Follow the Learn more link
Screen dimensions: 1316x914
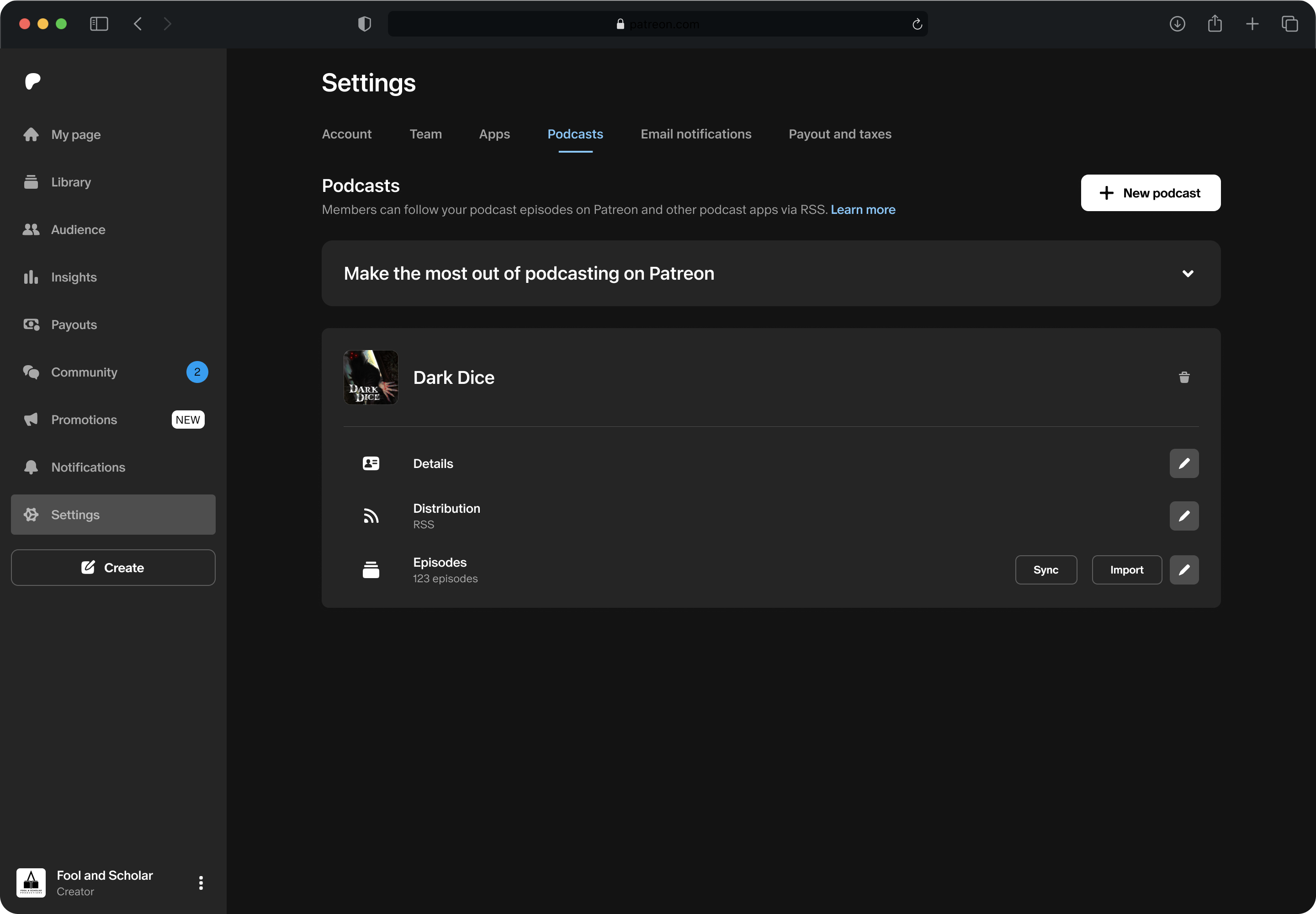(863, 210)
